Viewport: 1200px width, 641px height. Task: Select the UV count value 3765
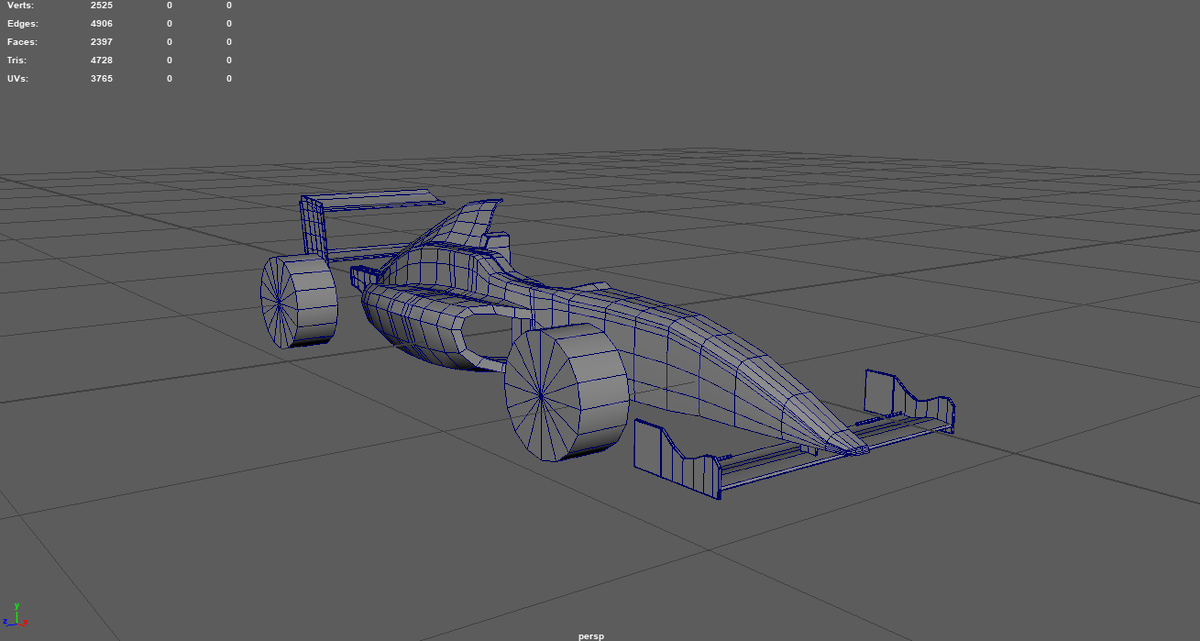click(x=101, y=78)
